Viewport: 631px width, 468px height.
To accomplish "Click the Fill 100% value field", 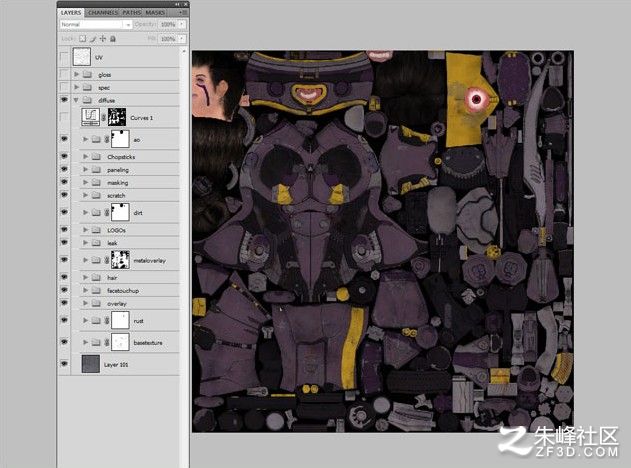I will (168, 39).
